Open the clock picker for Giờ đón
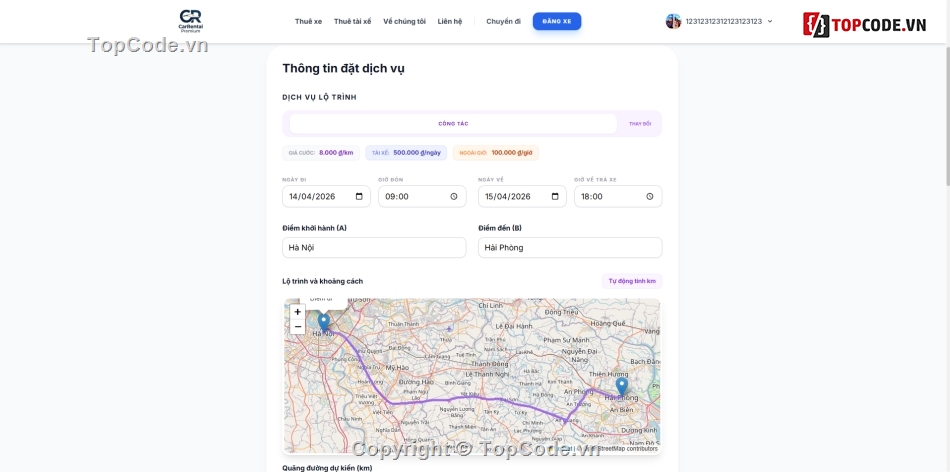 point(454,196)
